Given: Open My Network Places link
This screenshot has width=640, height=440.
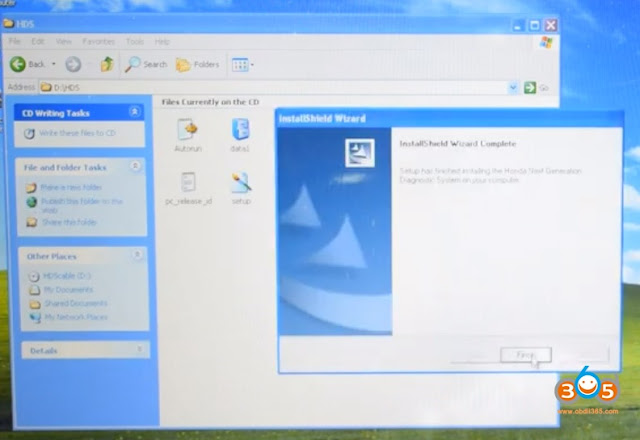Looking at the screenshot, I should pyautogui.click(x=76, y=317).
